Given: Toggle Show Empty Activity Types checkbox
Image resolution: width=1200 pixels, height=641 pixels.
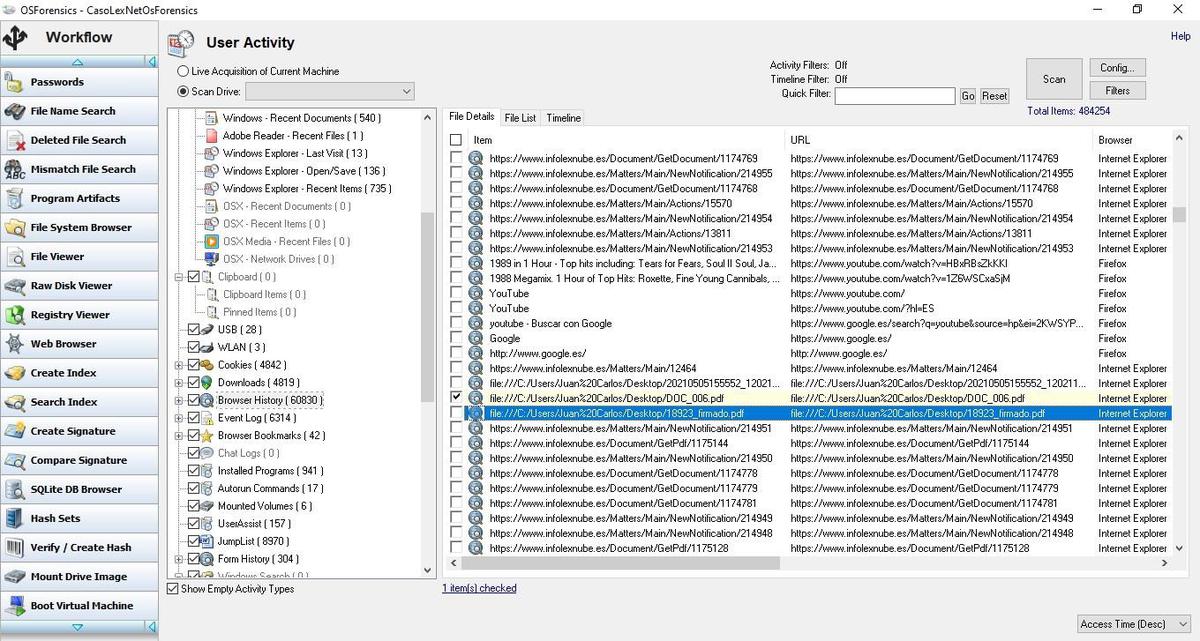Looking at the screenshot, I should pos(173,589).
